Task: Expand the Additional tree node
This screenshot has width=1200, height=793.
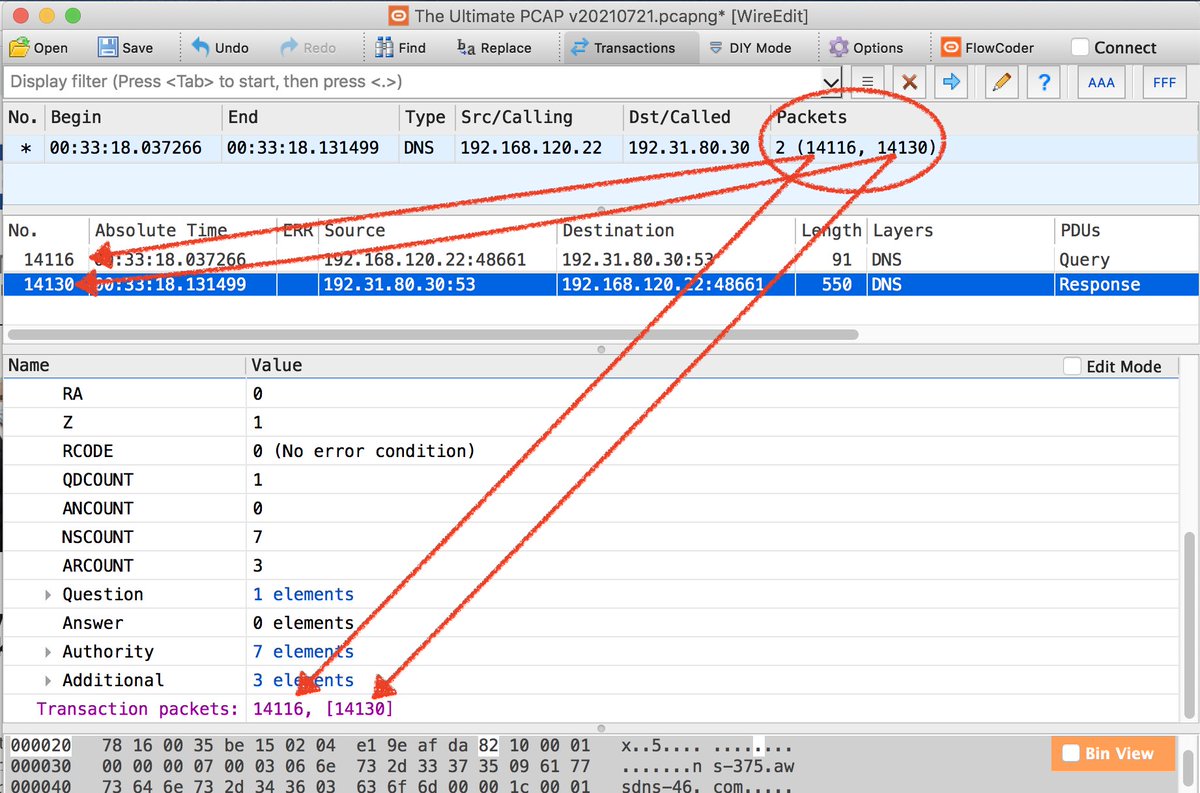Action: tap(48, 680)
